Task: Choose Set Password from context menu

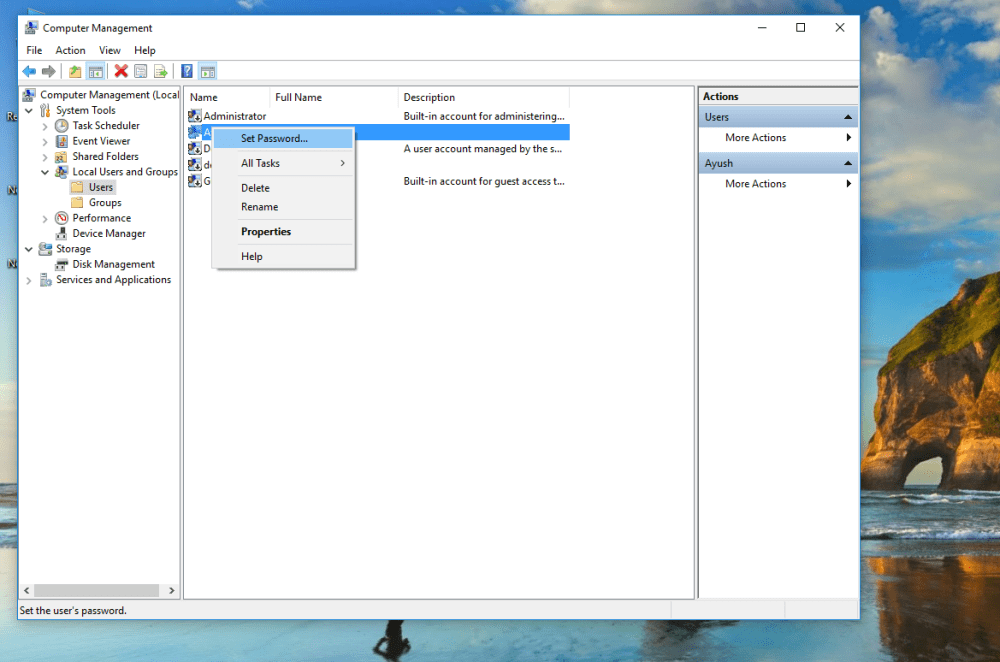Action: click(x=274, y=138)
